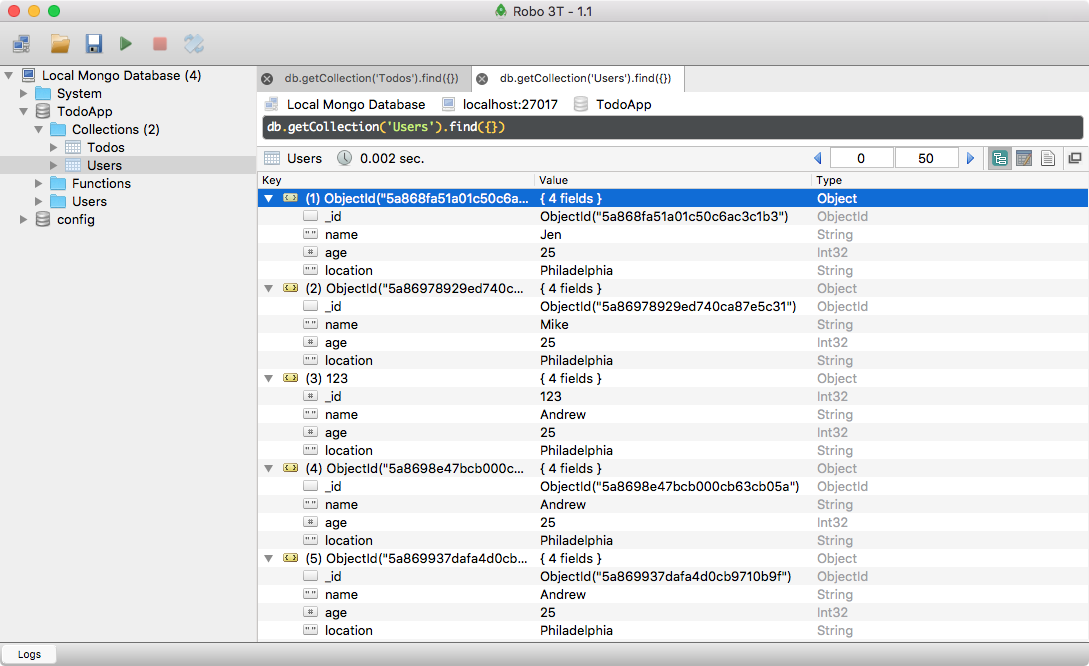Click the Open file folder icon

point(60,43)
